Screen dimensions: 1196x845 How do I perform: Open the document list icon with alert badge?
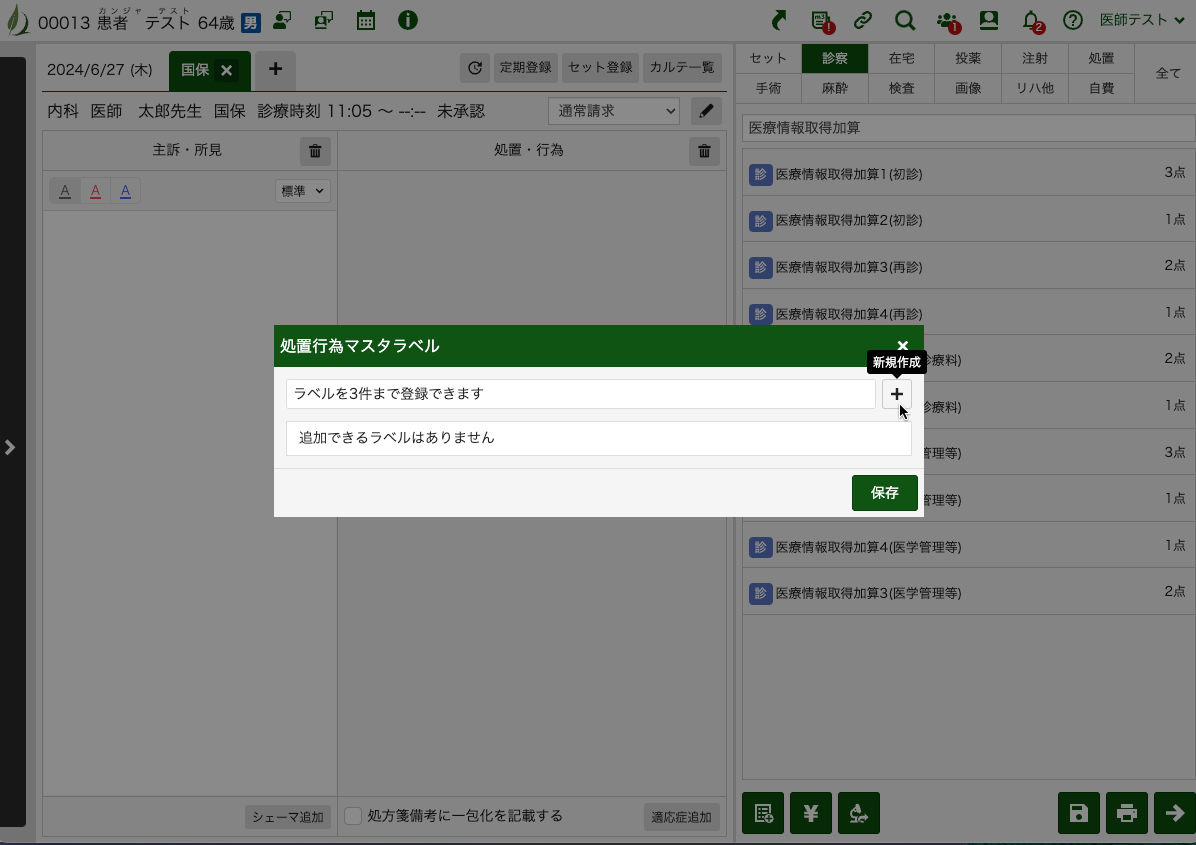coord(821,21)
